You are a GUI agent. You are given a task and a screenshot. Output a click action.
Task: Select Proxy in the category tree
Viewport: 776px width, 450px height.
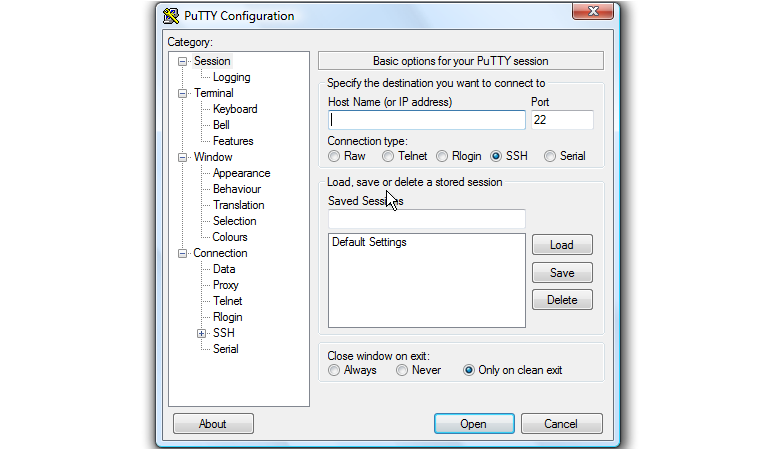pyautogui.click(x=226, y=285)
